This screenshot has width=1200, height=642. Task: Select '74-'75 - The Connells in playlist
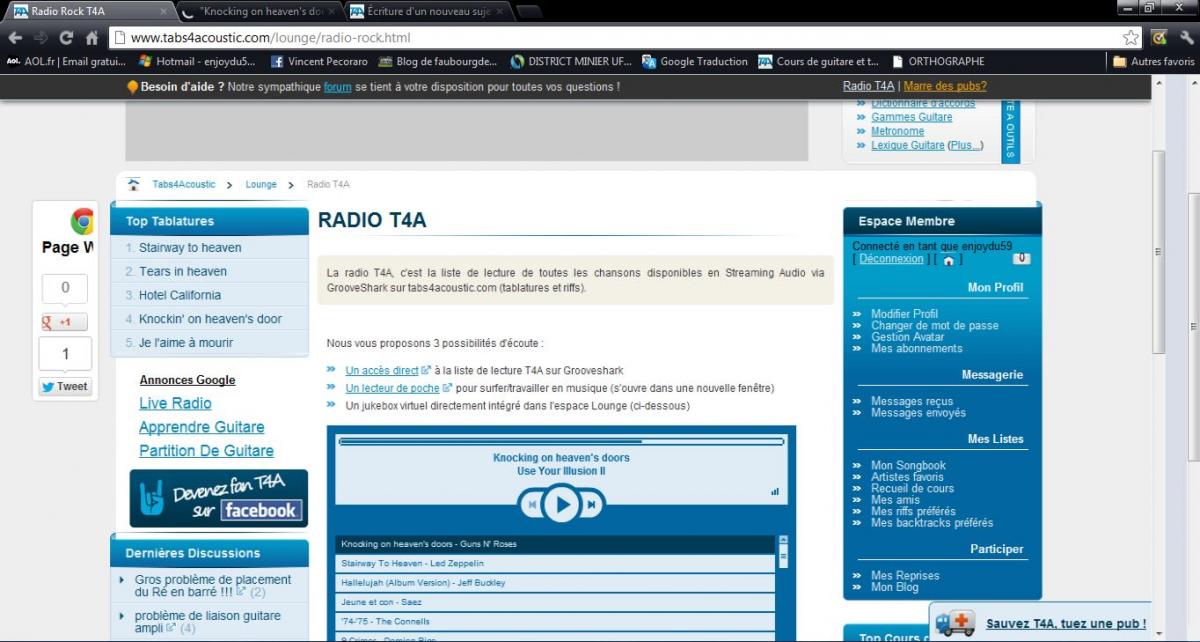click(x=555, y=622)
